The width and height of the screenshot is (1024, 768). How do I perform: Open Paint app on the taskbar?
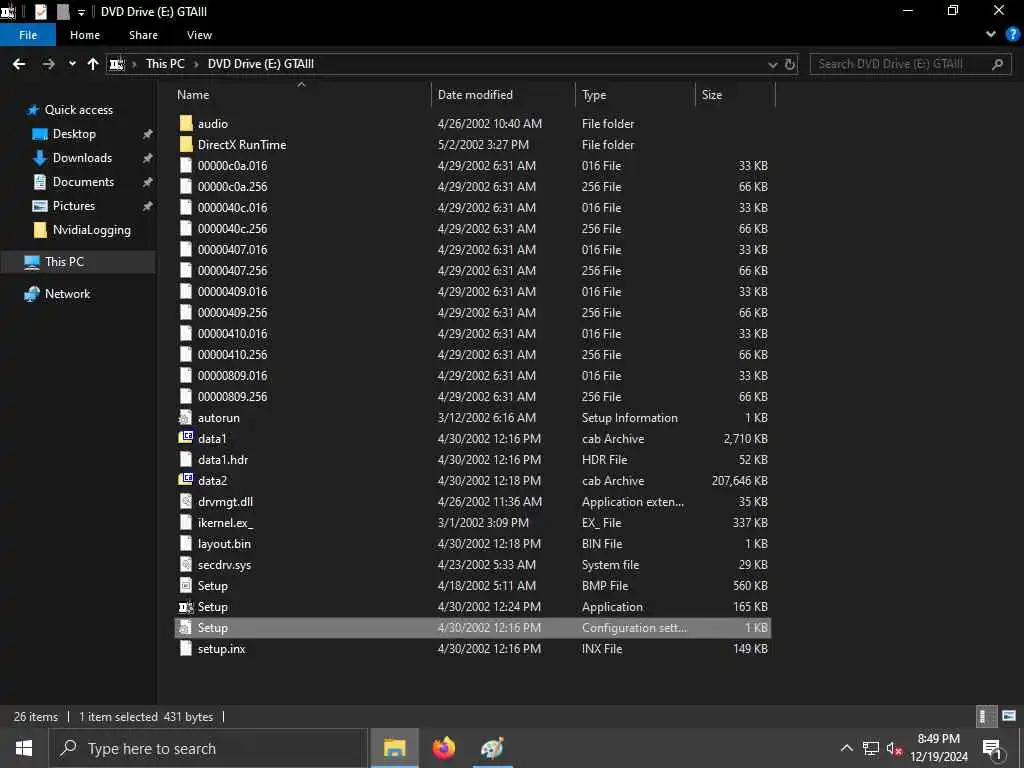(492, 748)
